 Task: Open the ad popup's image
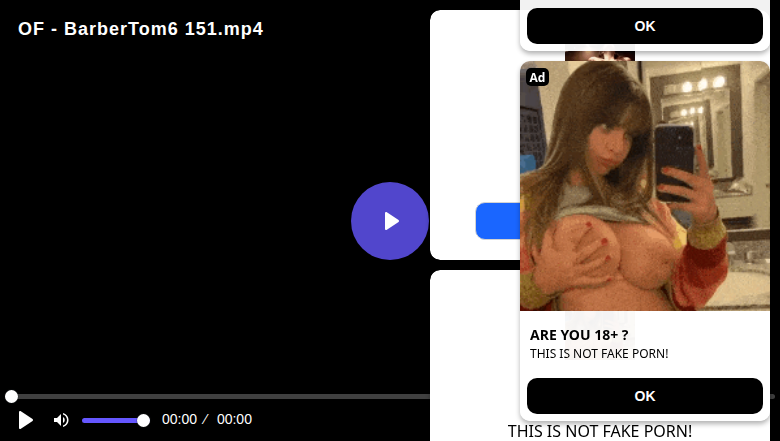tap(645, 186)
